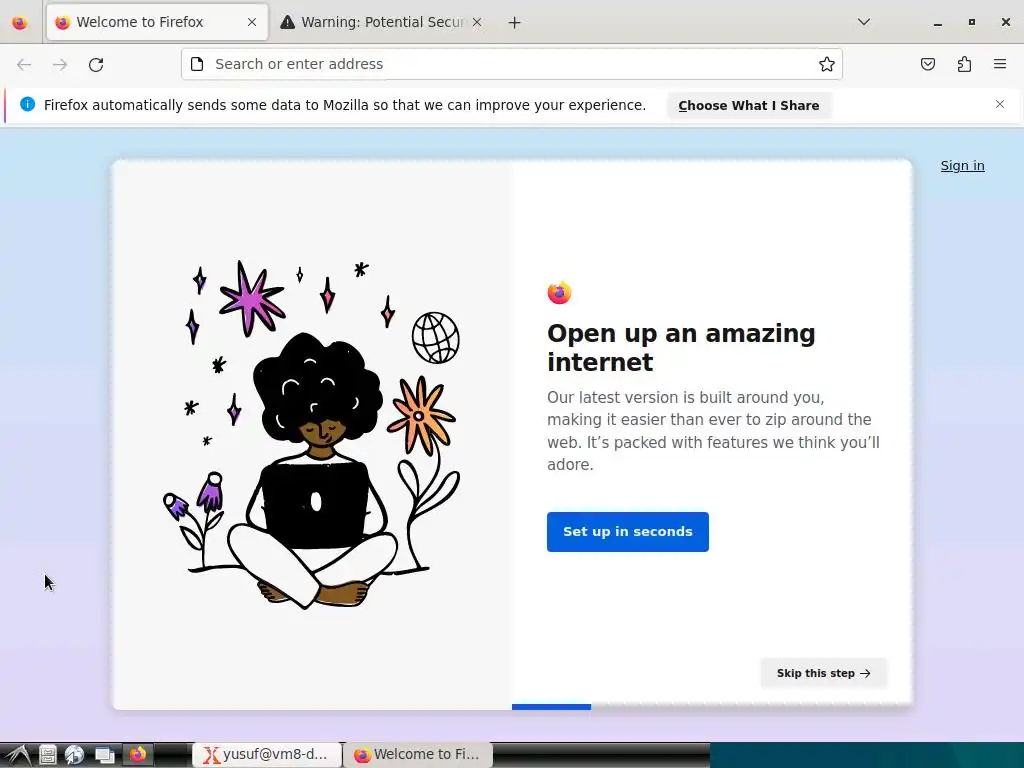Close the Welcome to Firefox tab

(x=252, y=22)
